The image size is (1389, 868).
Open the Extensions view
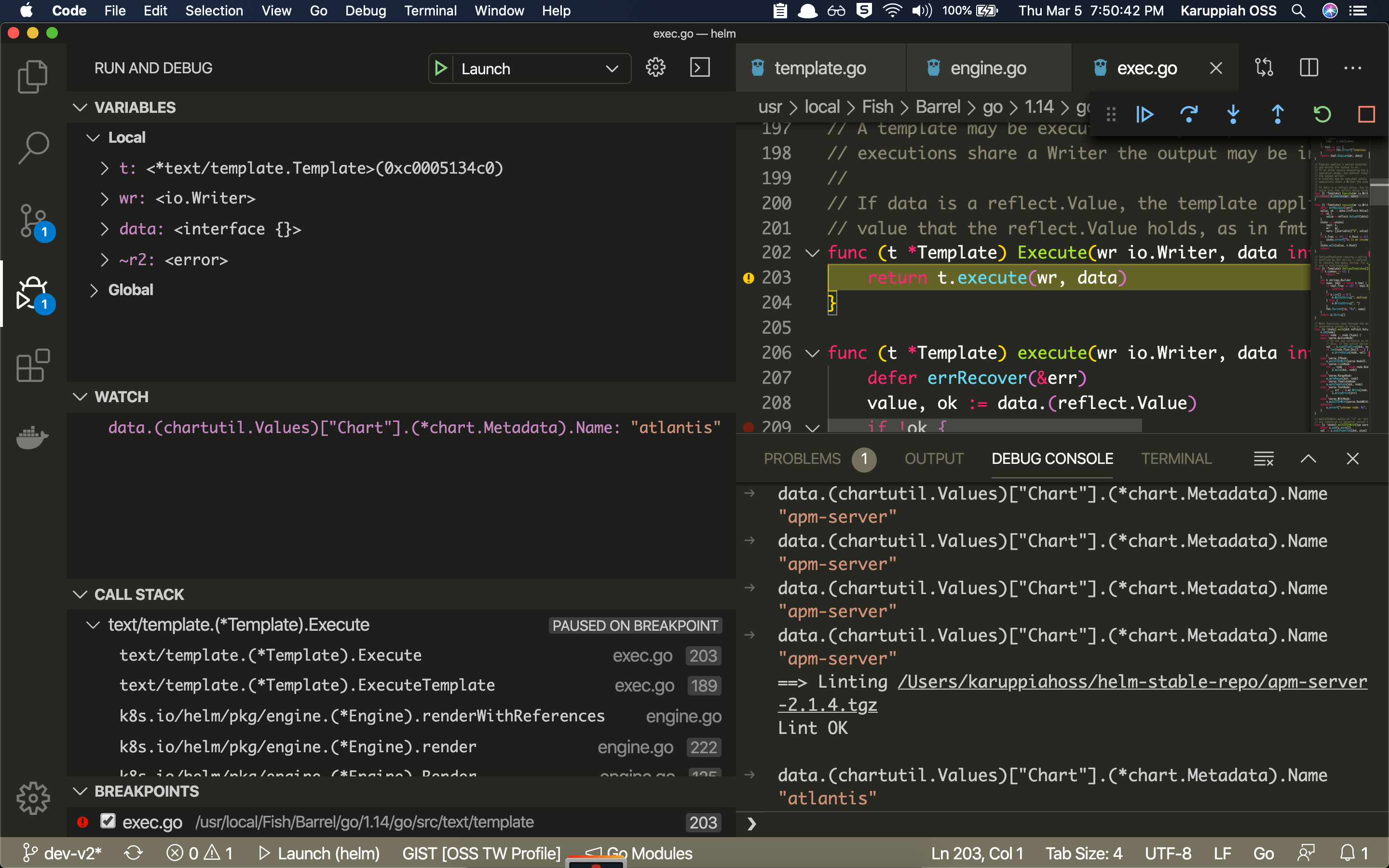(x=33, y=366)
